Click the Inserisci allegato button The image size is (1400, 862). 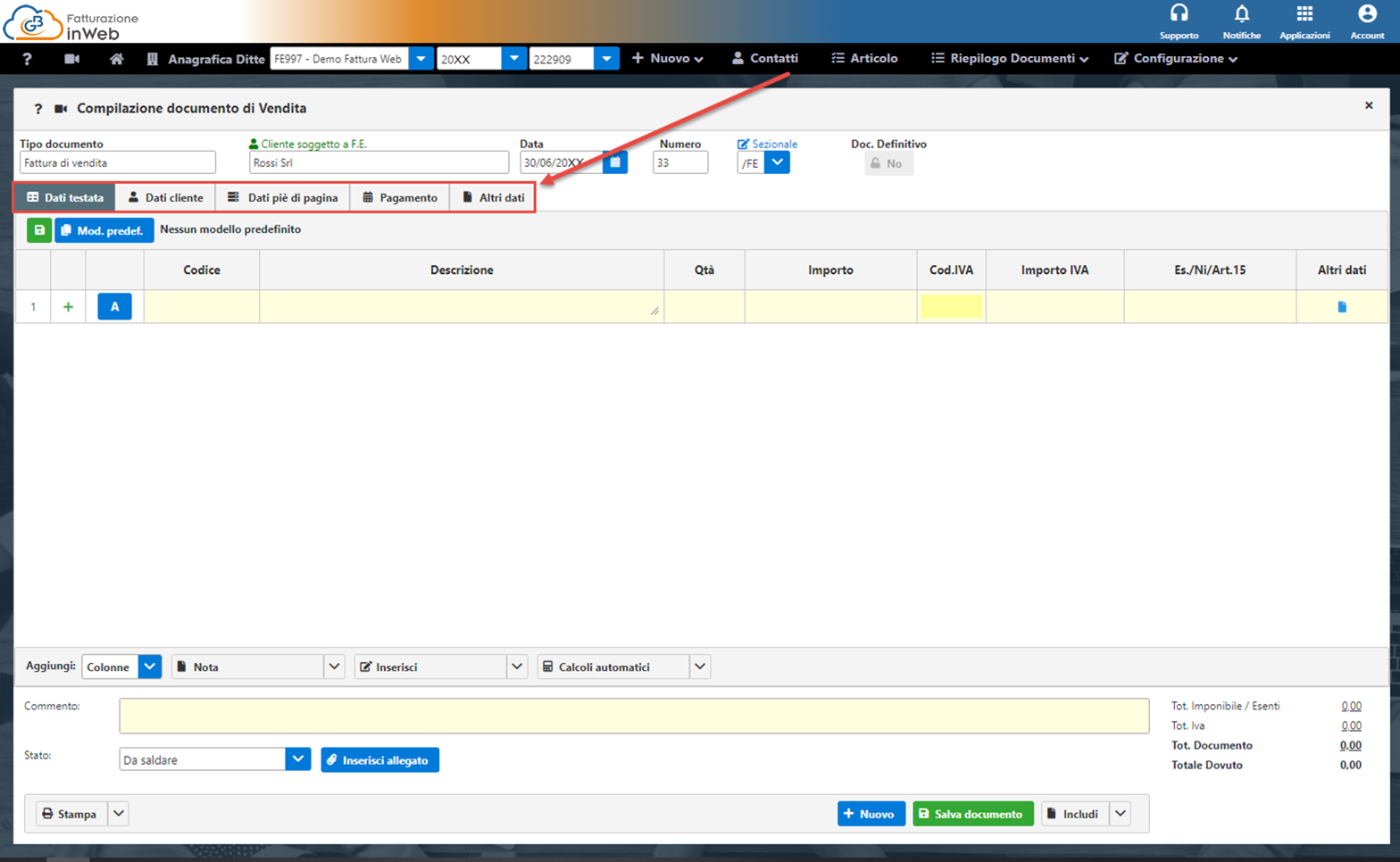(x=379, y=760)
